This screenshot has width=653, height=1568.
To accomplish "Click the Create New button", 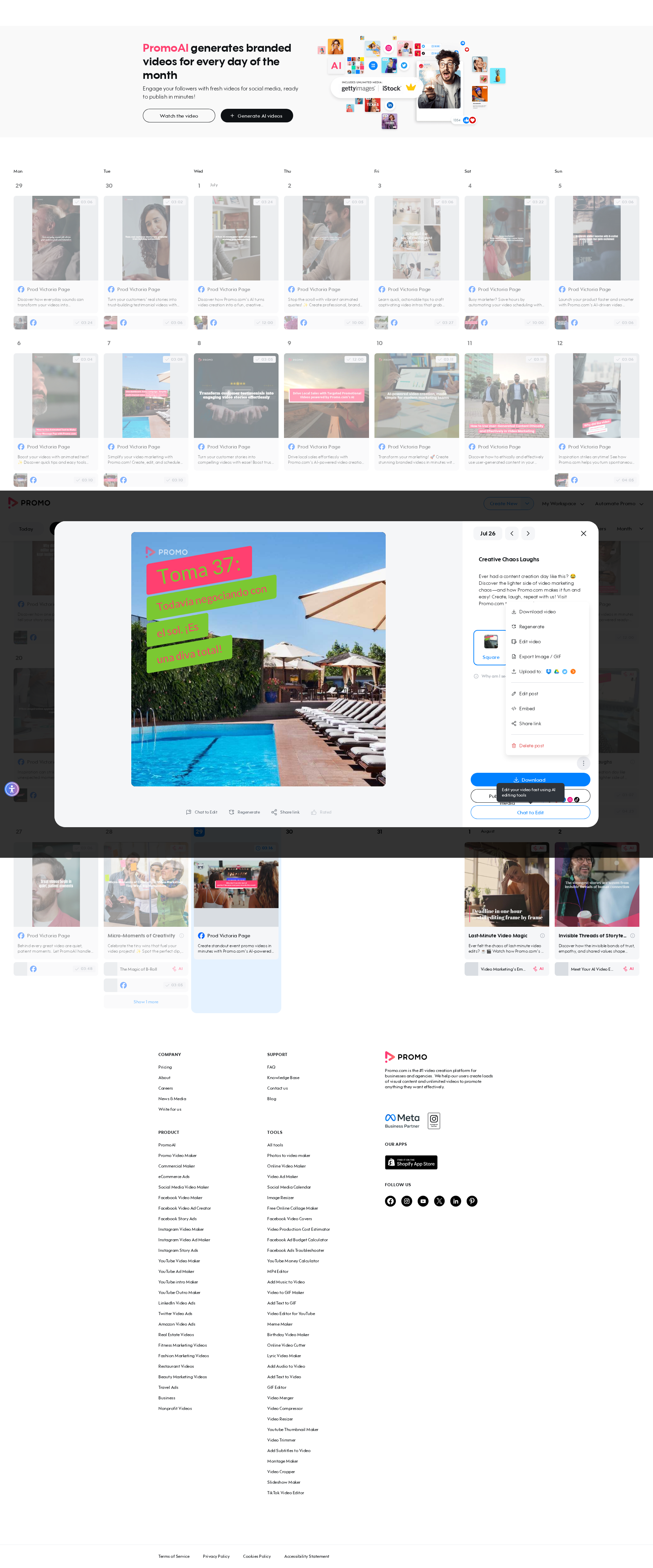I will click(503, 504).
